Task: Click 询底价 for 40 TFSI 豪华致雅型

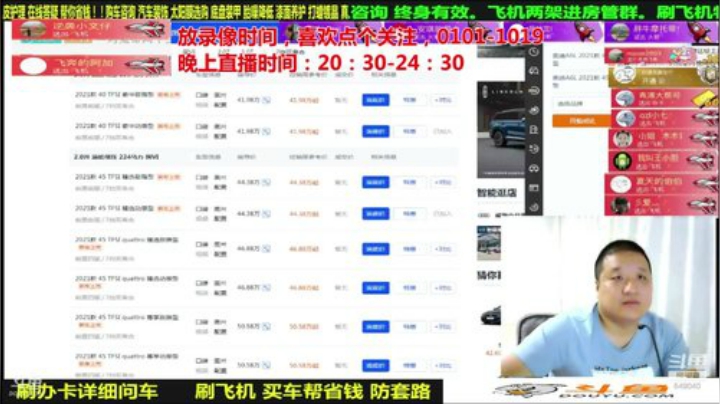Action: point(376,100)
